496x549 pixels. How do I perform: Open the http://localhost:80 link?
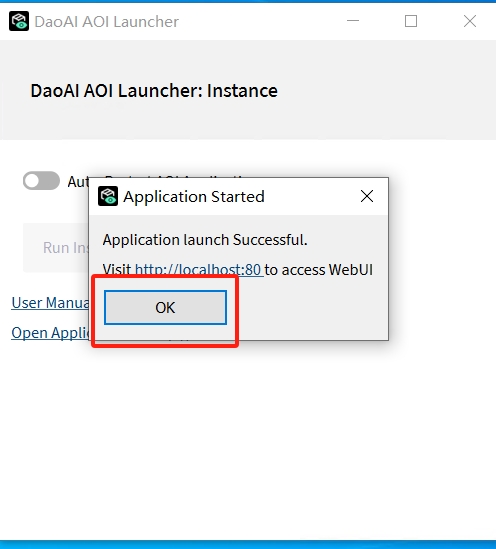[x=198, y=270]
